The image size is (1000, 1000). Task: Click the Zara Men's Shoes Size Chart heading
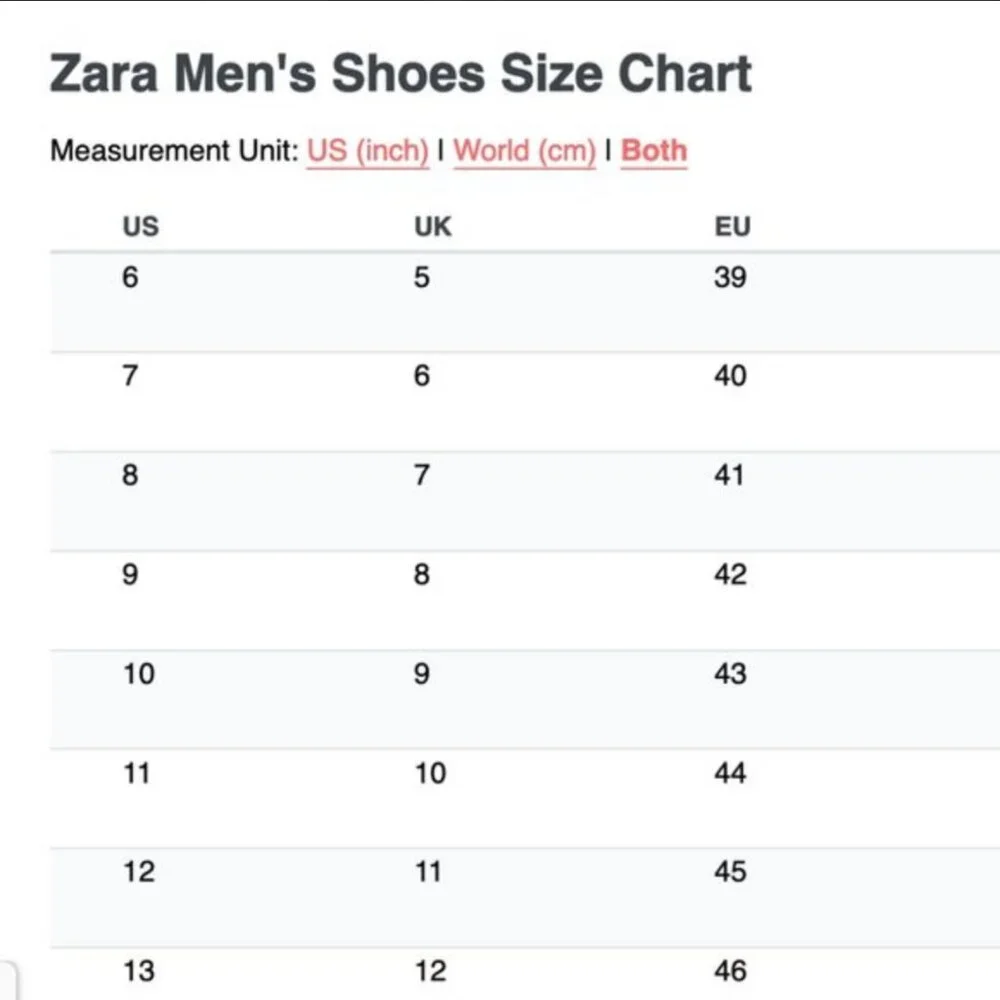[x=401, y=73]
